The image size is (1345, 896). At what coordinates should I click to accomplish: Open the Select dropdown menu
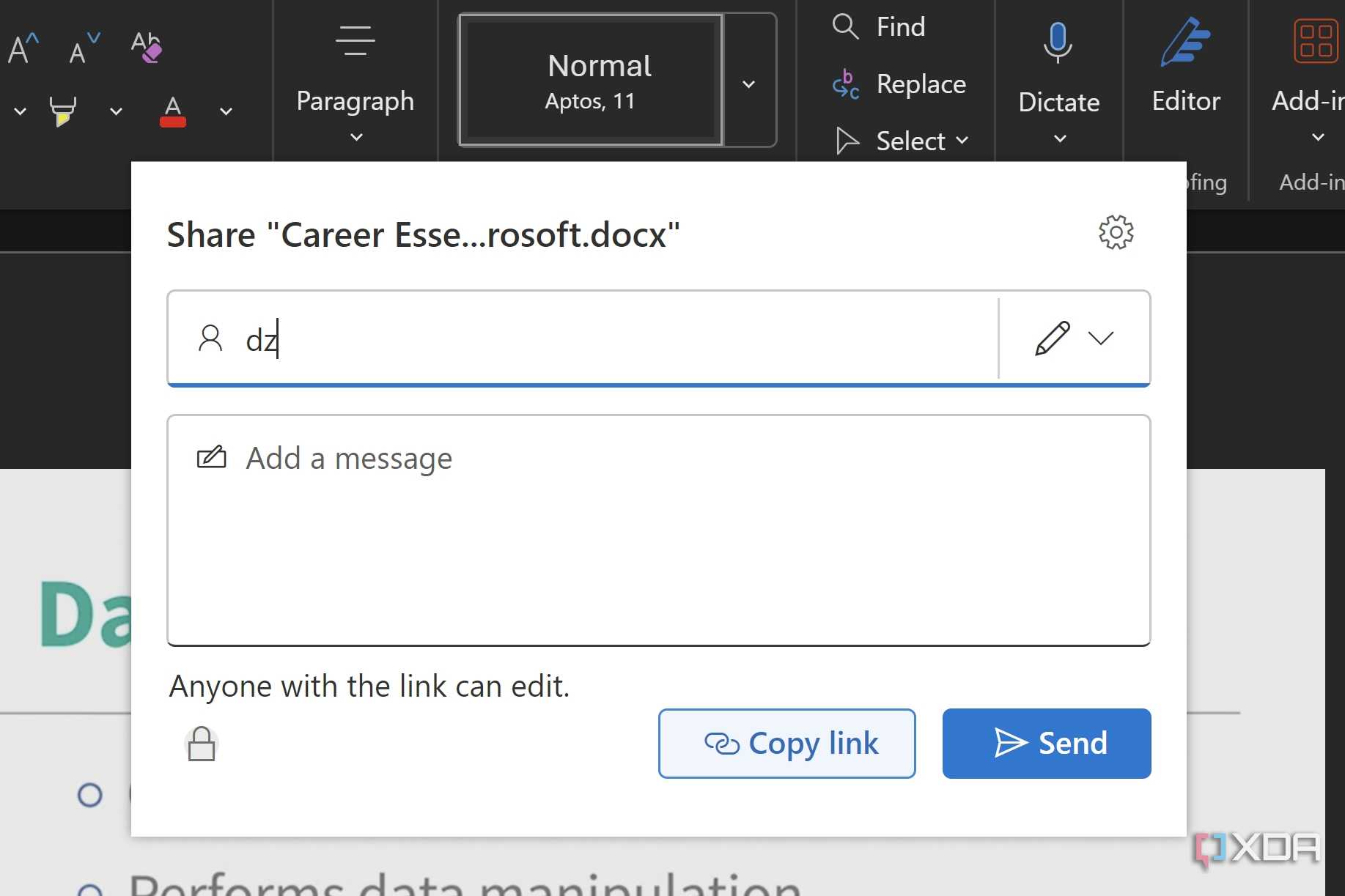point(903,141)
